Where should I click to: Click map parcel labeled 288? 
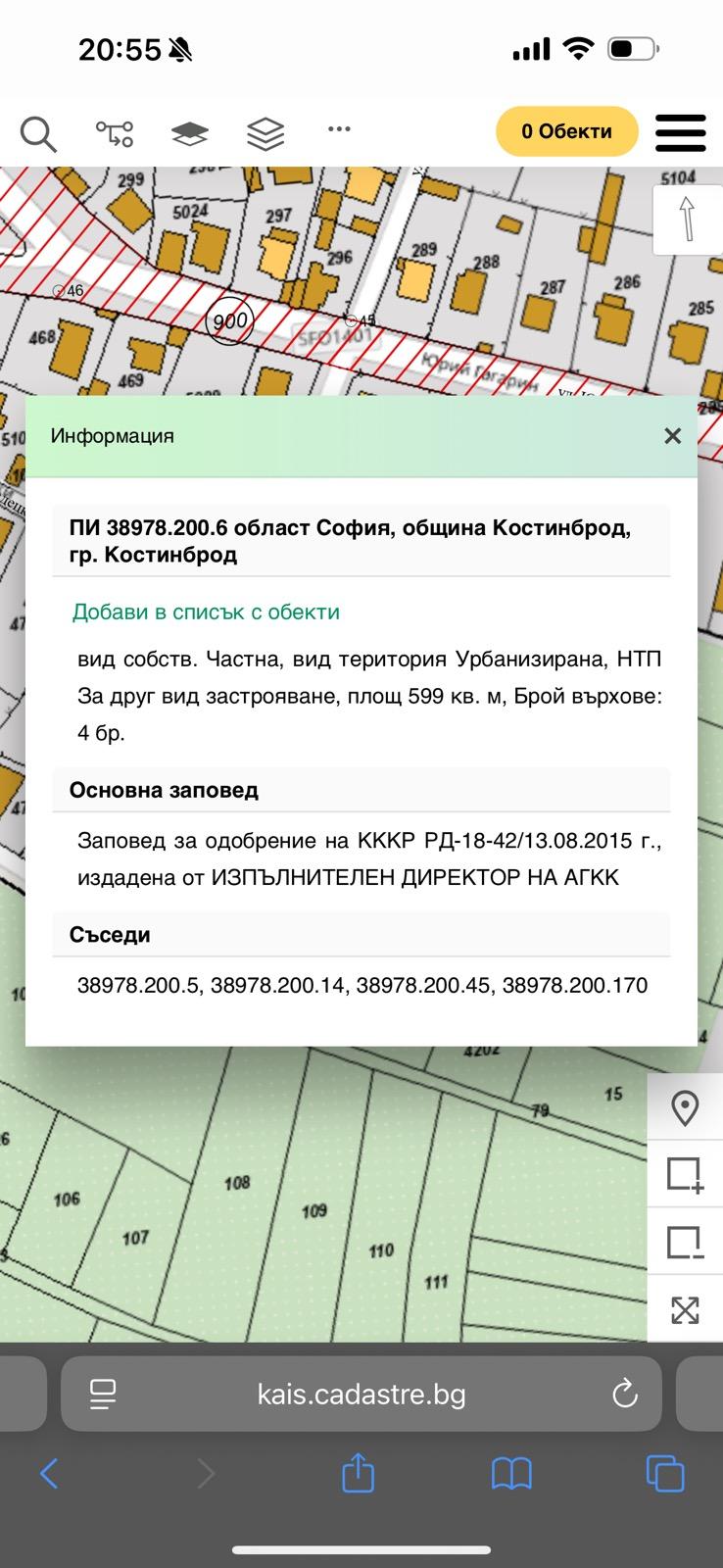click(487, 262)
